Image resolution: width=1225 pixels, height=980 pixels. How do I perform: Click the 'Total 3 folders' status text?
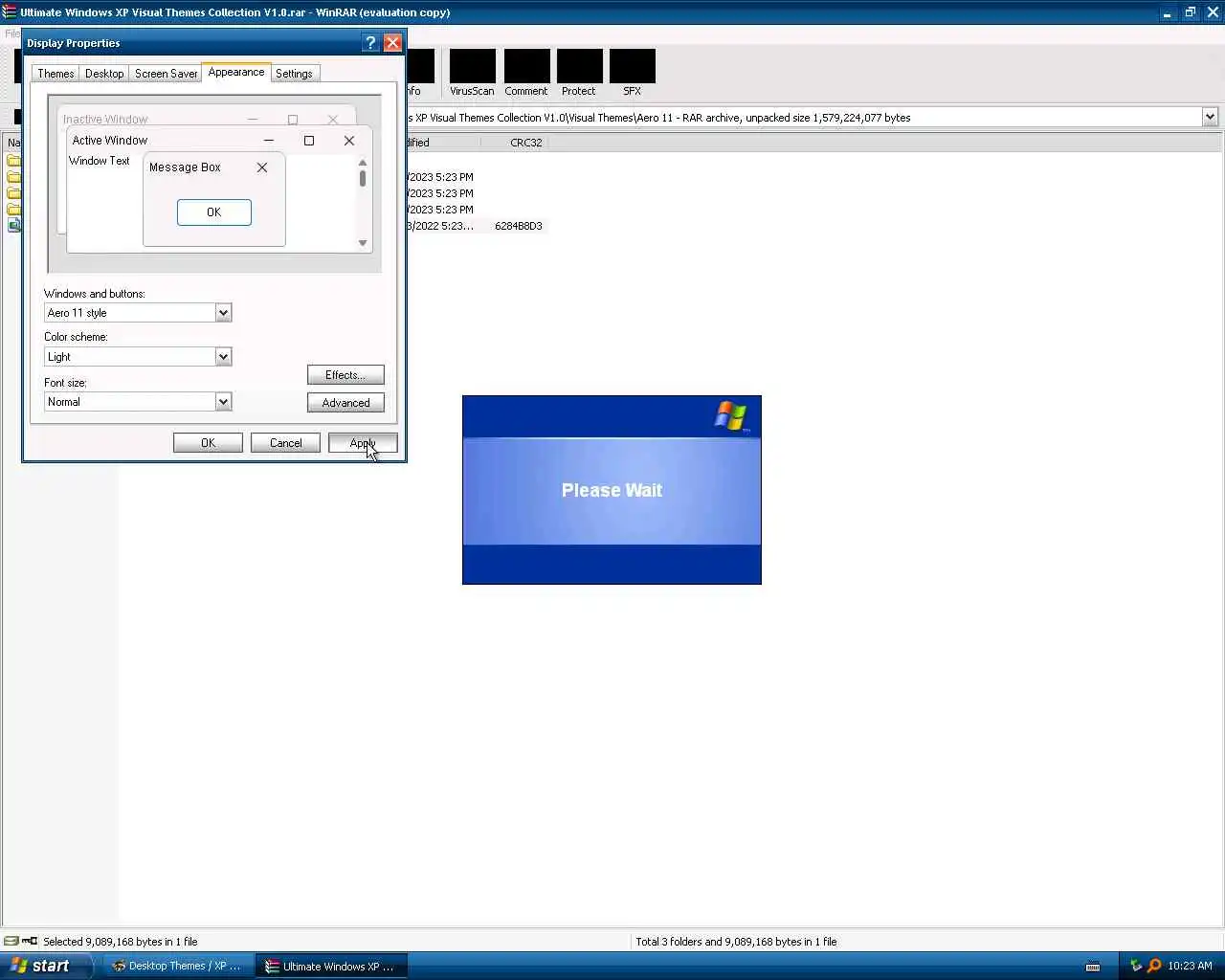tap(736, 942)
